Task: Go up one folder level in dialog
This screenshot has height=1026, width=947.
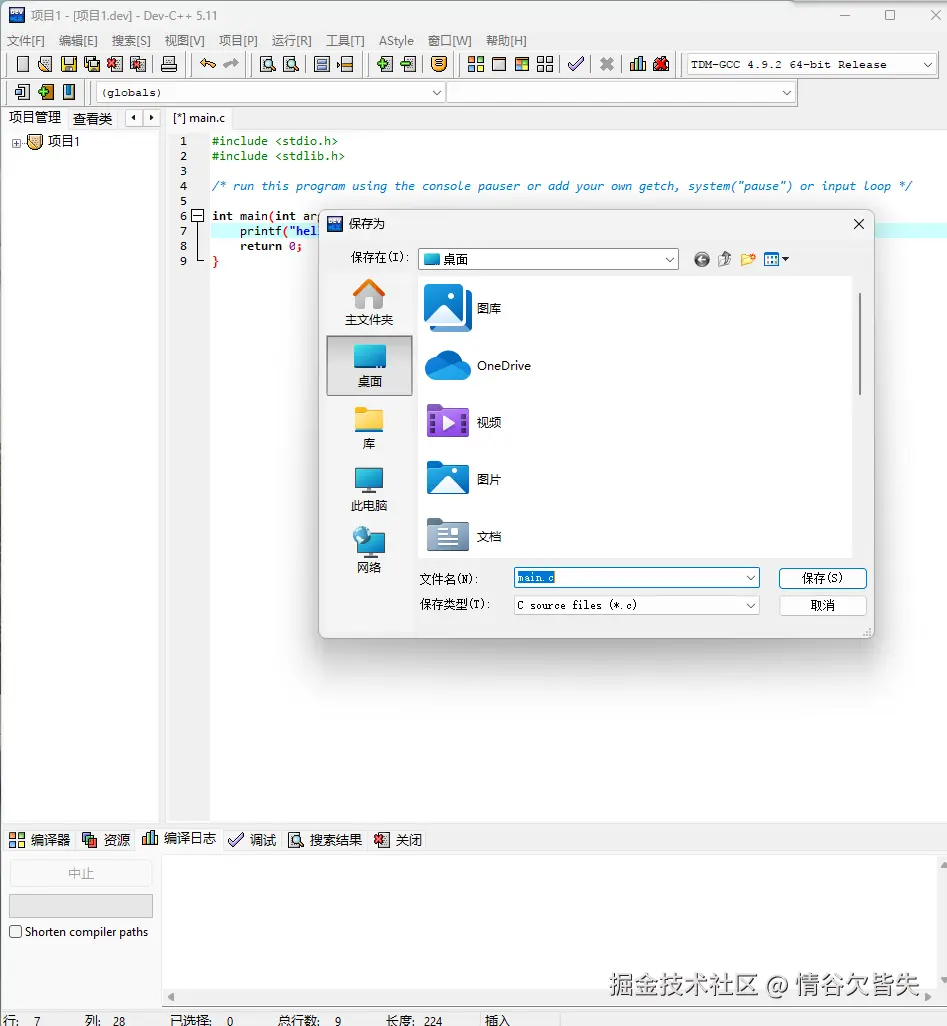Action: [724, 260]
